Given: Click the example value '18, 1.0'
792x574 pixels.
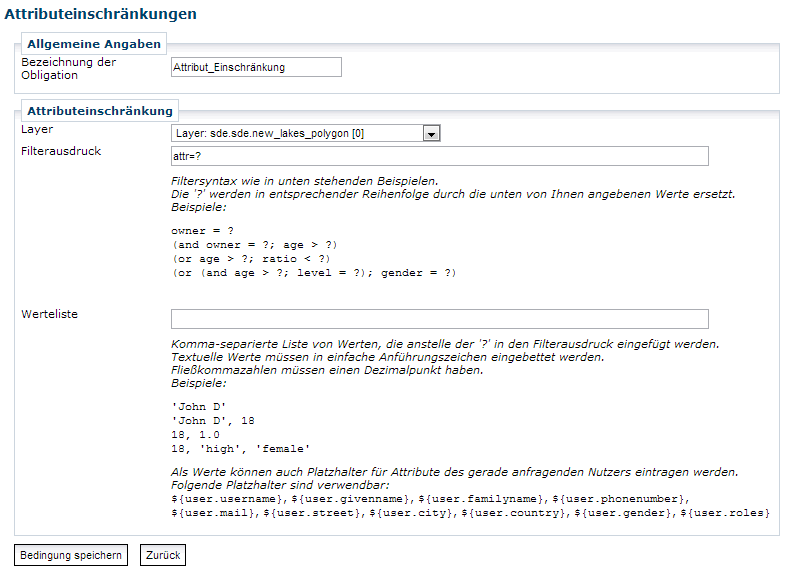Looking at the screenshot, I should click(195, 435).
